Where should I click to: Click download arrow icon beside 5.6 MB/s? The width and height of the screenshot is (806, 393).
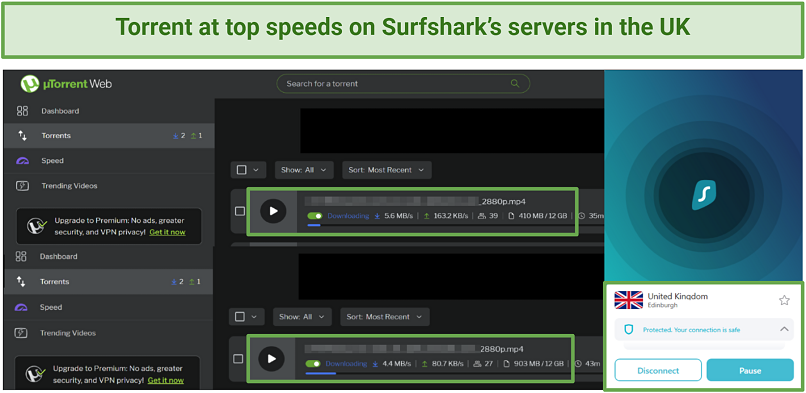377,216
